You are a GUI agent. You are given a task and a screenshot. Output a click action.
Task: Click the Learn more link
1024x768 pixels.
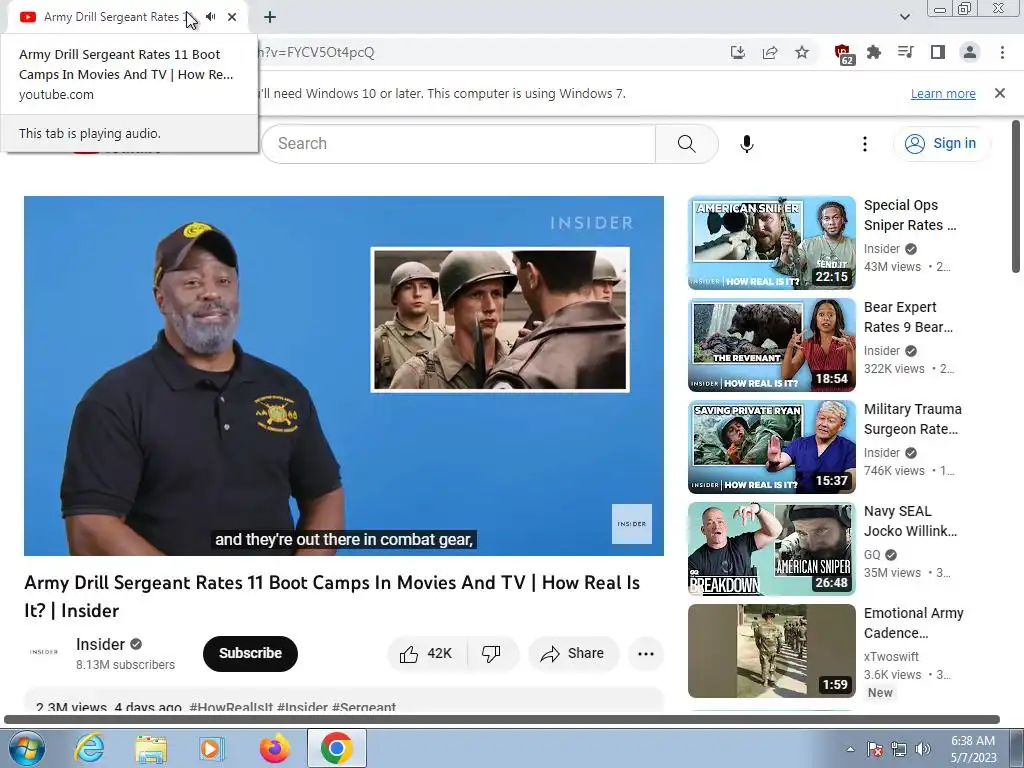point(943,93)
